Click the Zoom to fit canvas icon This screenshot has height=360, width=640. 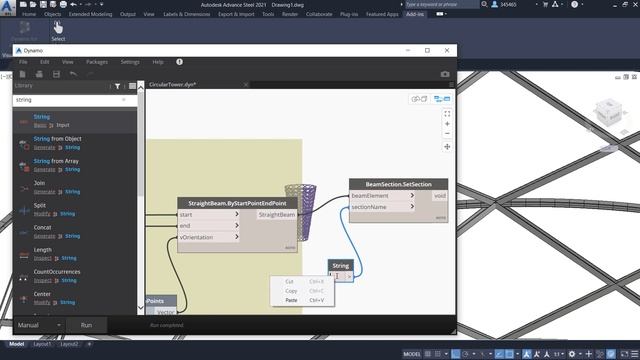coord(447,114)
